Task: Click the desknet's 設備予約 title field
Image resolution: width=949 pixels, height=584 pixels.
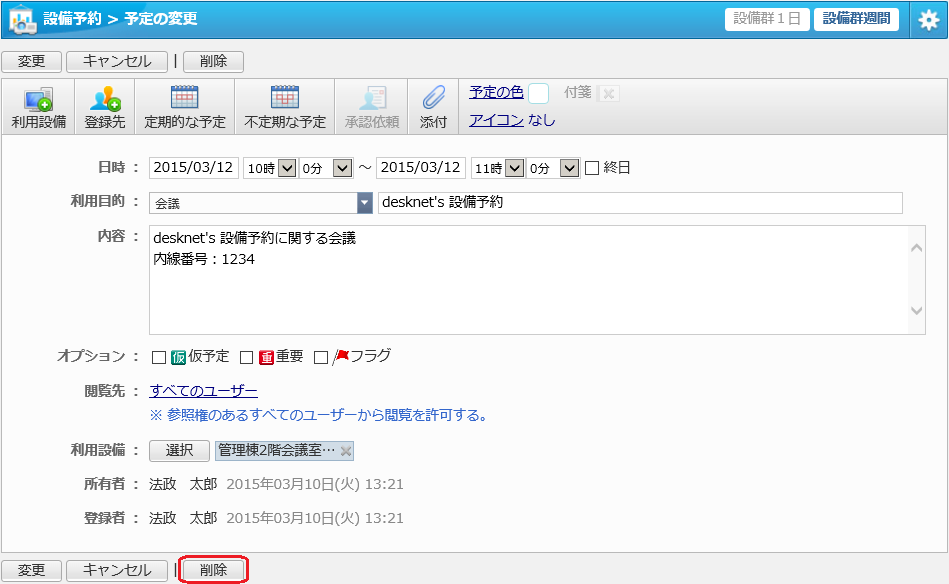Action: (640, 203)
